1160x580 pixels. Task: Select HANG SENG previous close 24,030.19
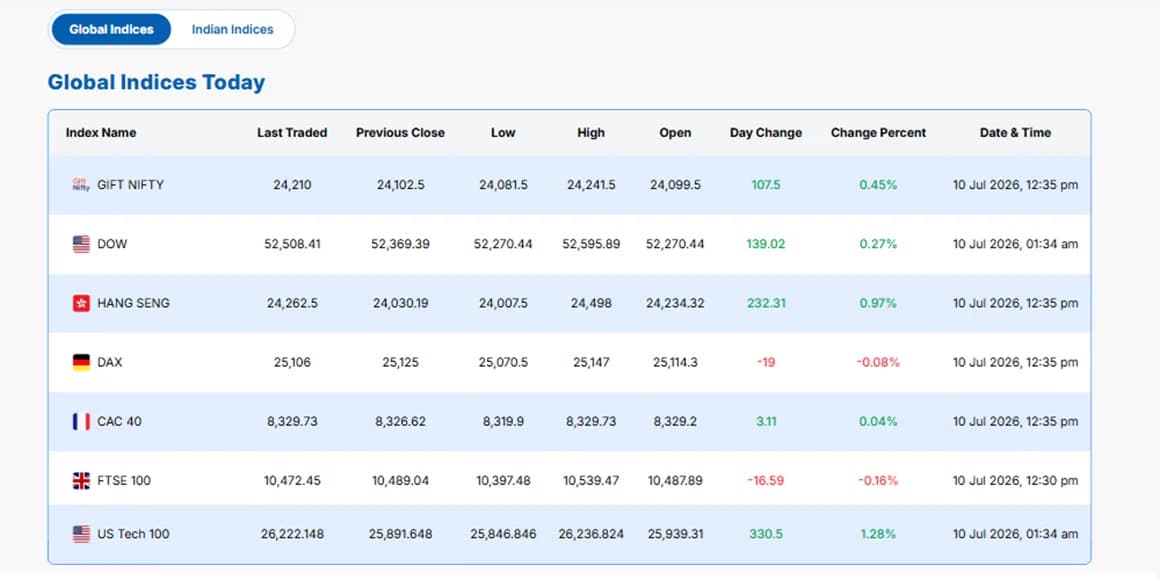(400, 303)
